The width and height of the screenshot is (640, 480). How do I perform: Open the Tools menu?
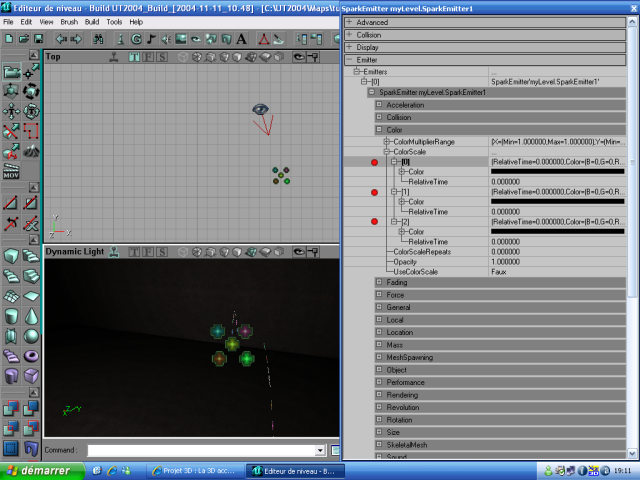(114, 21)
